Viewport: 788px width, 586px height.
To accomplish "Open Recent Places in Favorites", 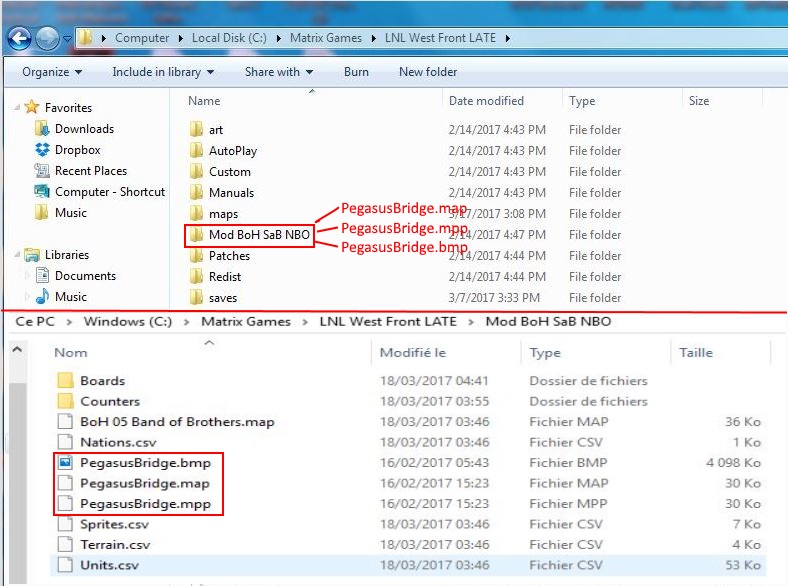I will [x=91, y=171].
